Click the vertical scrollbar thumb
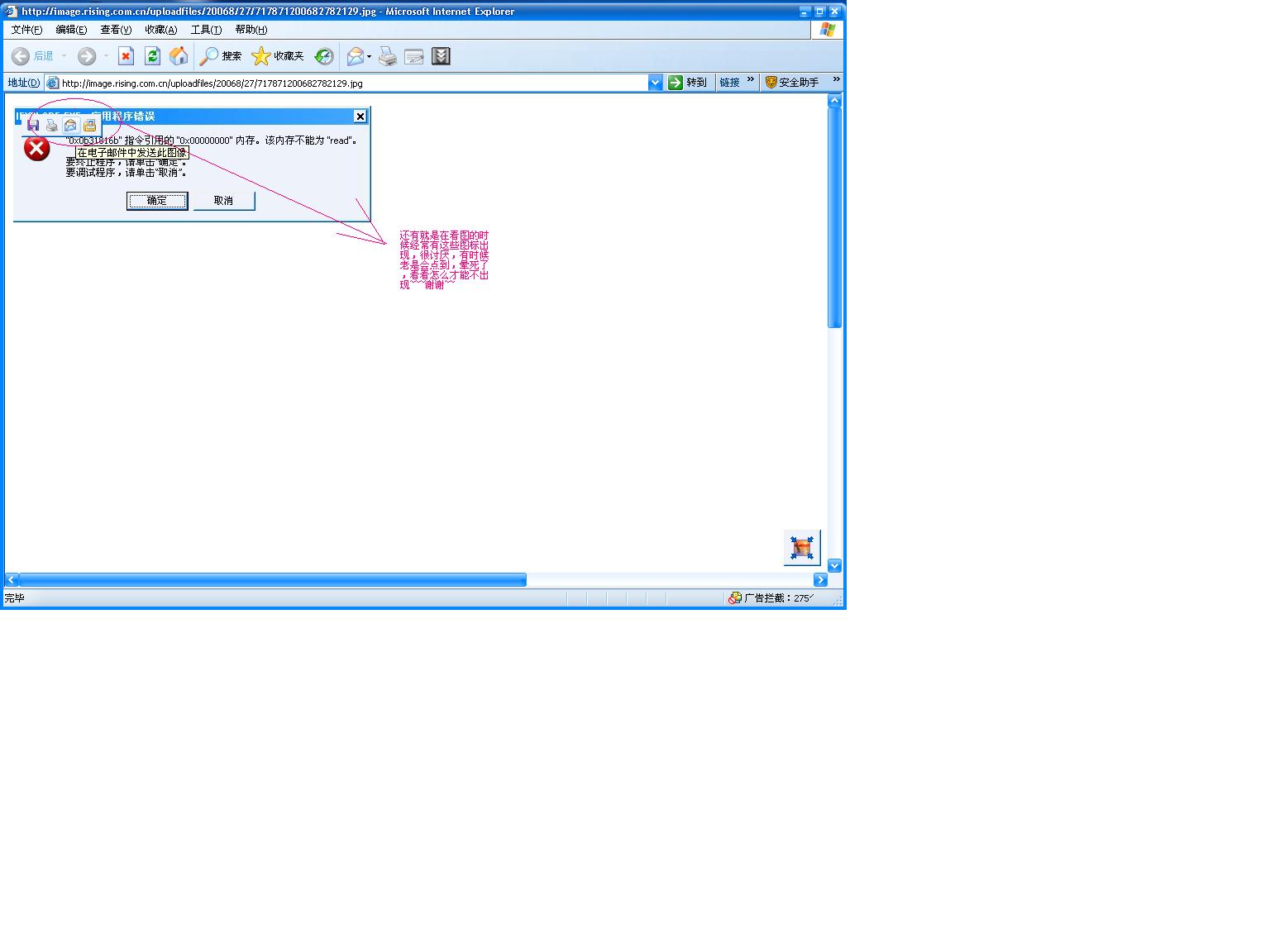 [x=835, y=218]
